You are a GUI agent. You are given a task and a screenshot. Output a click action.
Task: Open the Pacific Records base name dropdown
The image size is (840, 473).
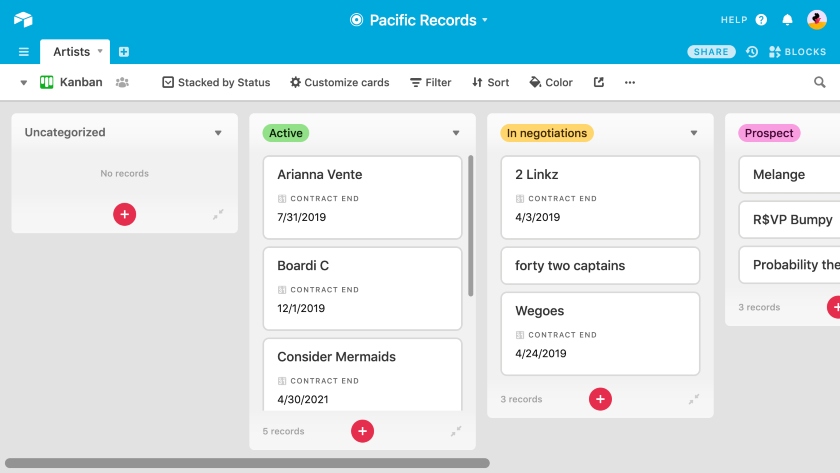tap(419, 20)
